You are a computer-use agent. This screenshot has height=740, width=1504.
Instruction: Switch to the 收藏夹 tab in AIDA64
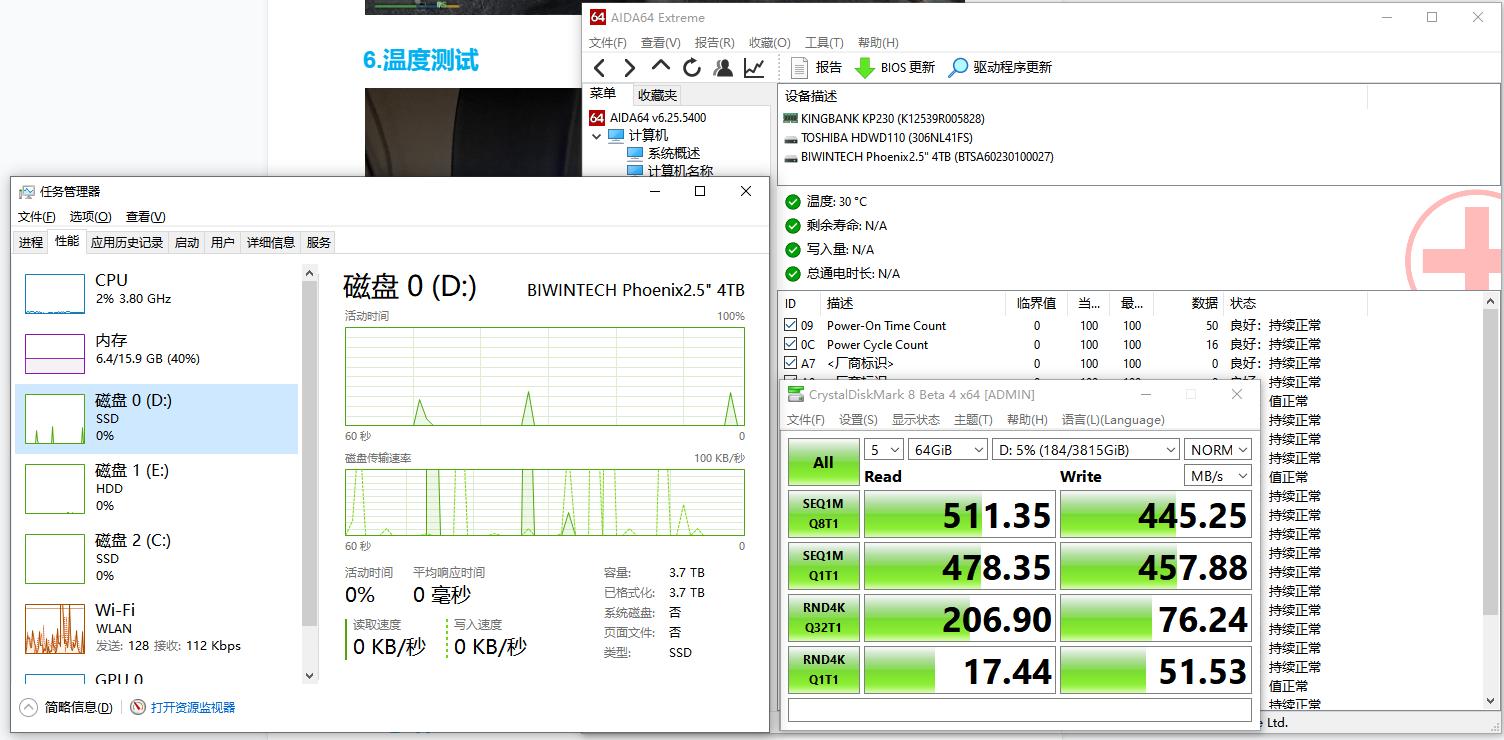click(x=656, y=94)
